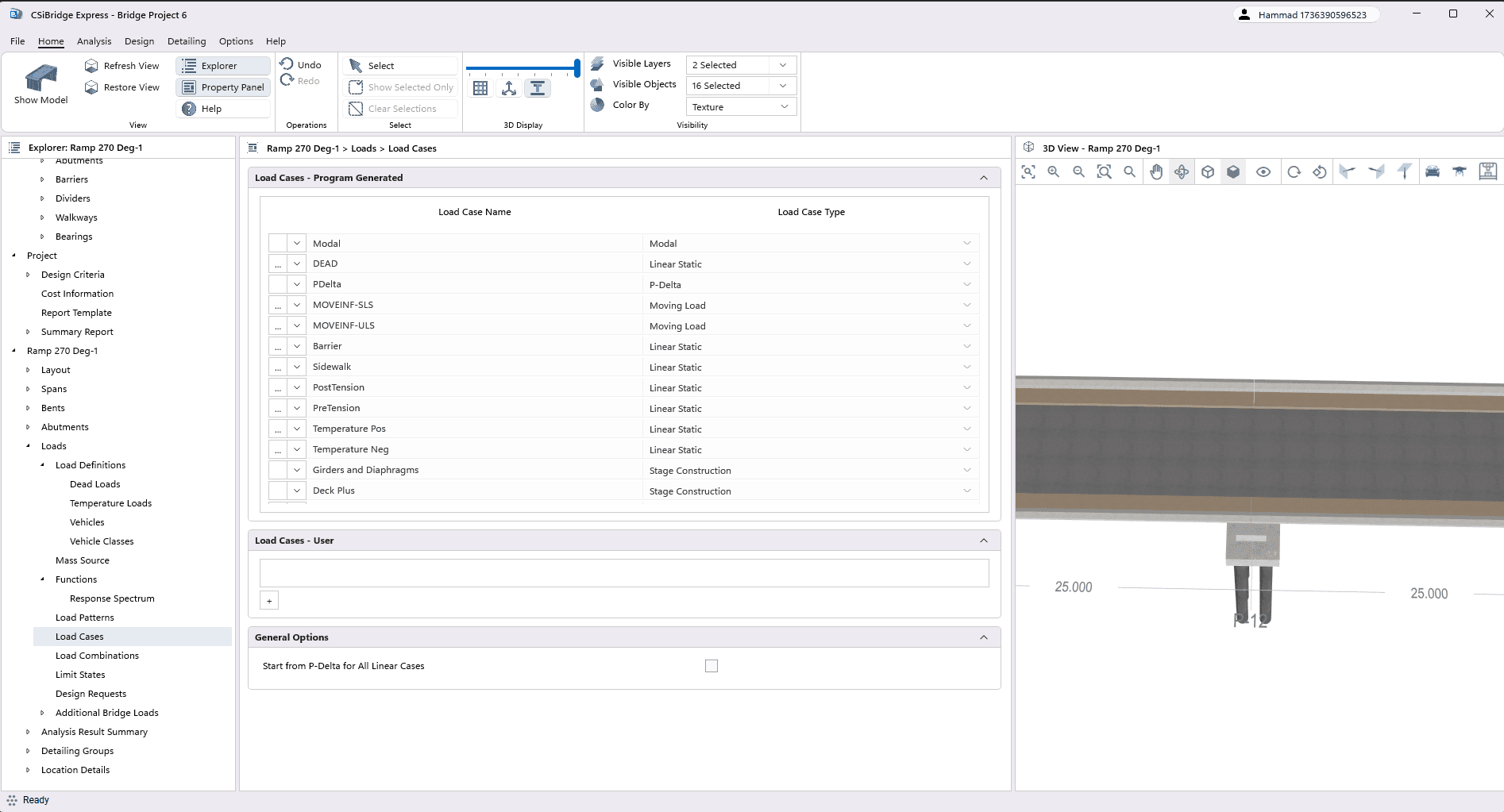Select Load Combinations in the Explorer tree
Image resolution: width=1504 pixels, height=812 pixels.
tap(97, 656)
